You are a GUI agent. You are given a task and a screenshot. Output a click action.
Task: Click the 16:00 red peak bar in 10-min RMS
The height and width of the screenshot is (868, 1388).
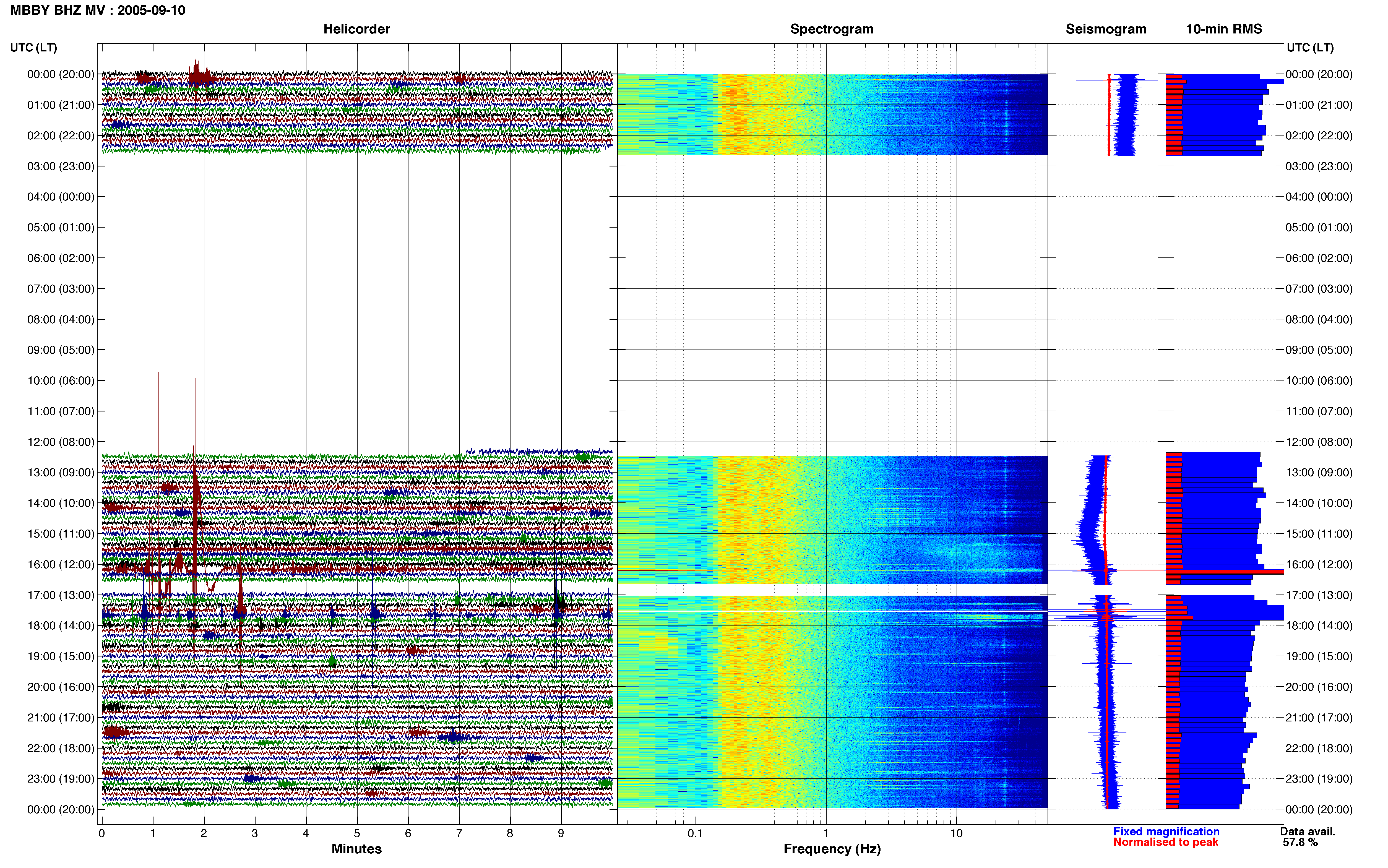1224,571
